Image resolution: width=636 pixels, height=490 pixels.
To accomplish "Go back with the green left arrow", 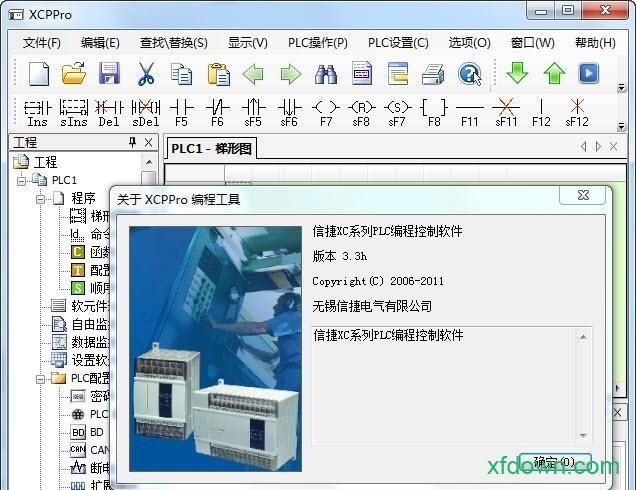I will pyautogui.click(x=254, y=74).
